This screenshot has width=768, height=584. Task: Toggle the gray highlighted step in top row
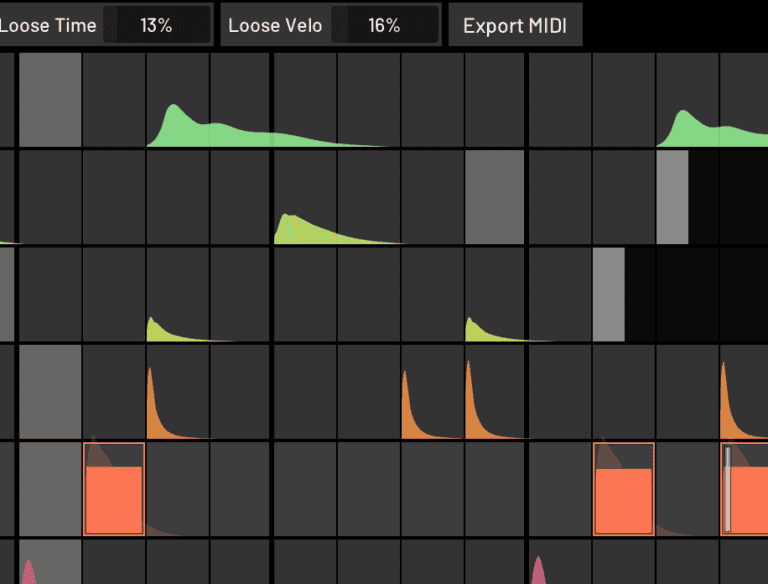[x=49, y=100]
